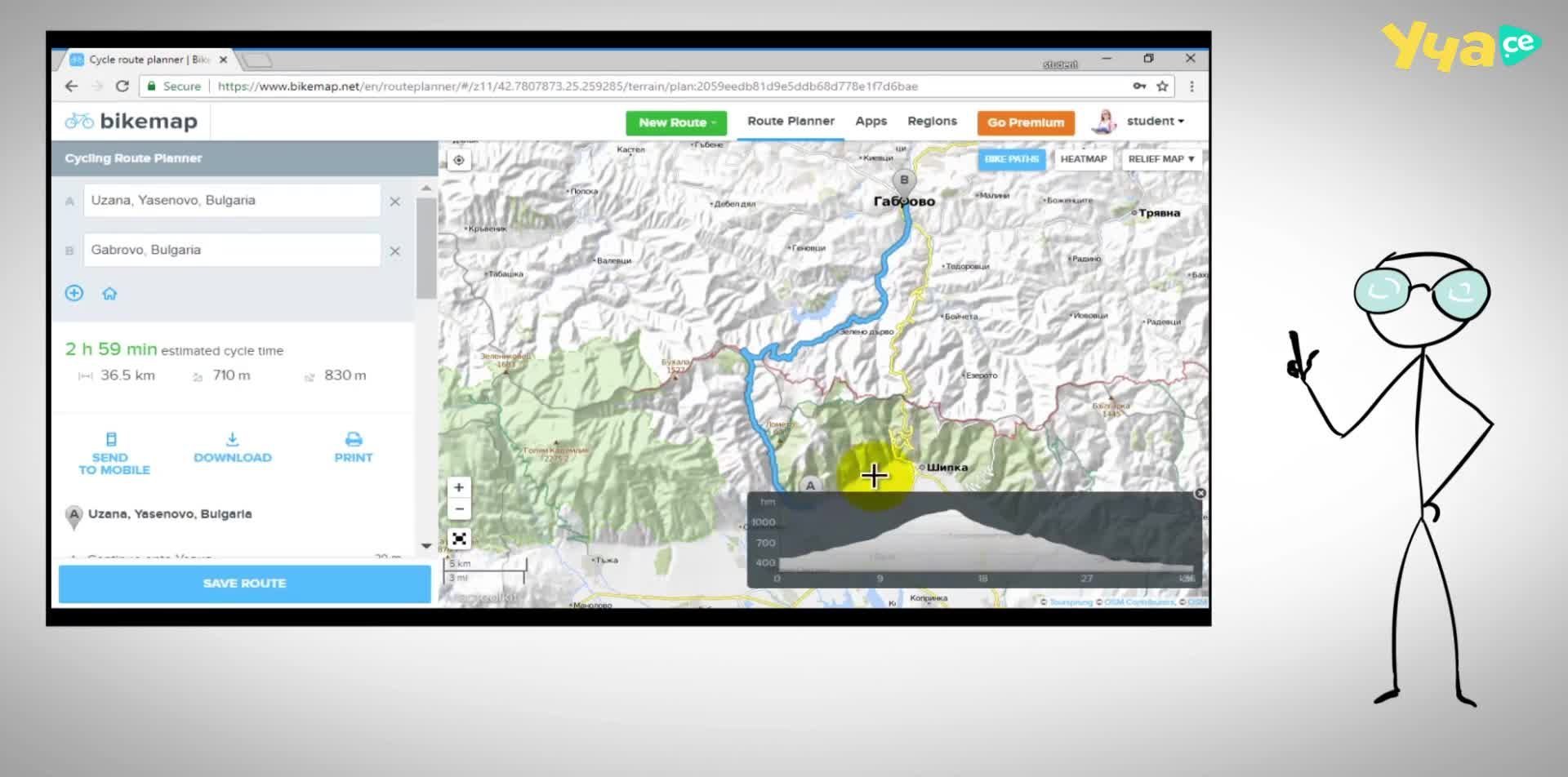Image resolution: width=1568 pixels, height=777 pixels.
Task: Download the route file
Action: (x=233, y=447)
